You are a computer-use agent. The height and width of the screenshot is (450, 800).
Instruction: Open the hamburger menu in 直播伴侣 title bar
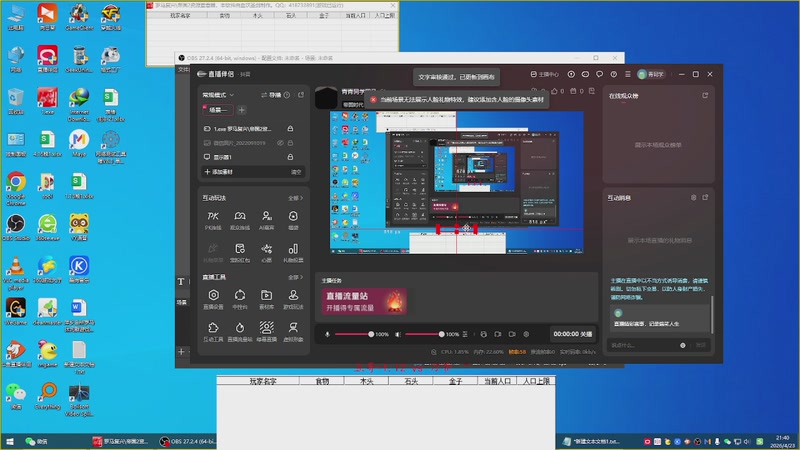point(628,74)
